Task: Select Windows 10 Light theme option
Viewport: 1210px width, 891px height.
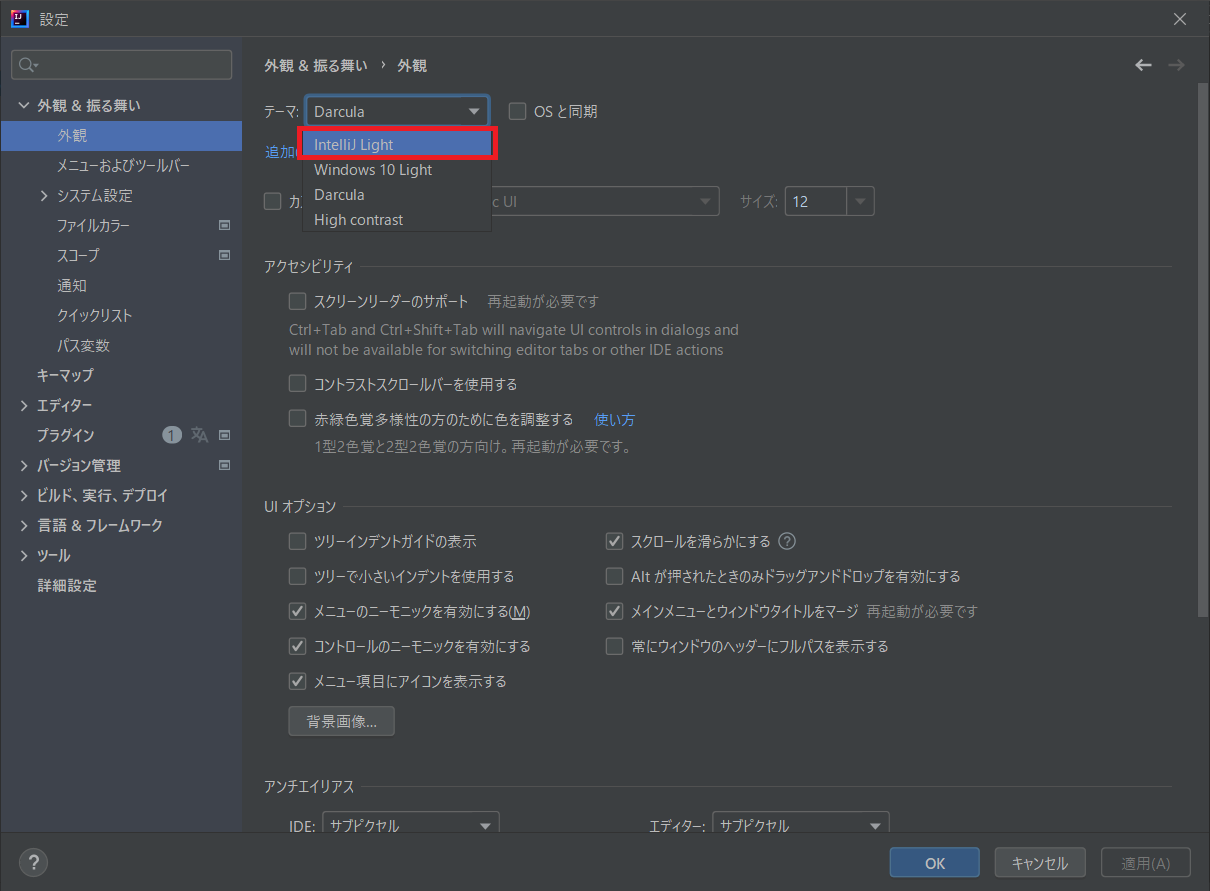Action: click(x=397, y=169)
